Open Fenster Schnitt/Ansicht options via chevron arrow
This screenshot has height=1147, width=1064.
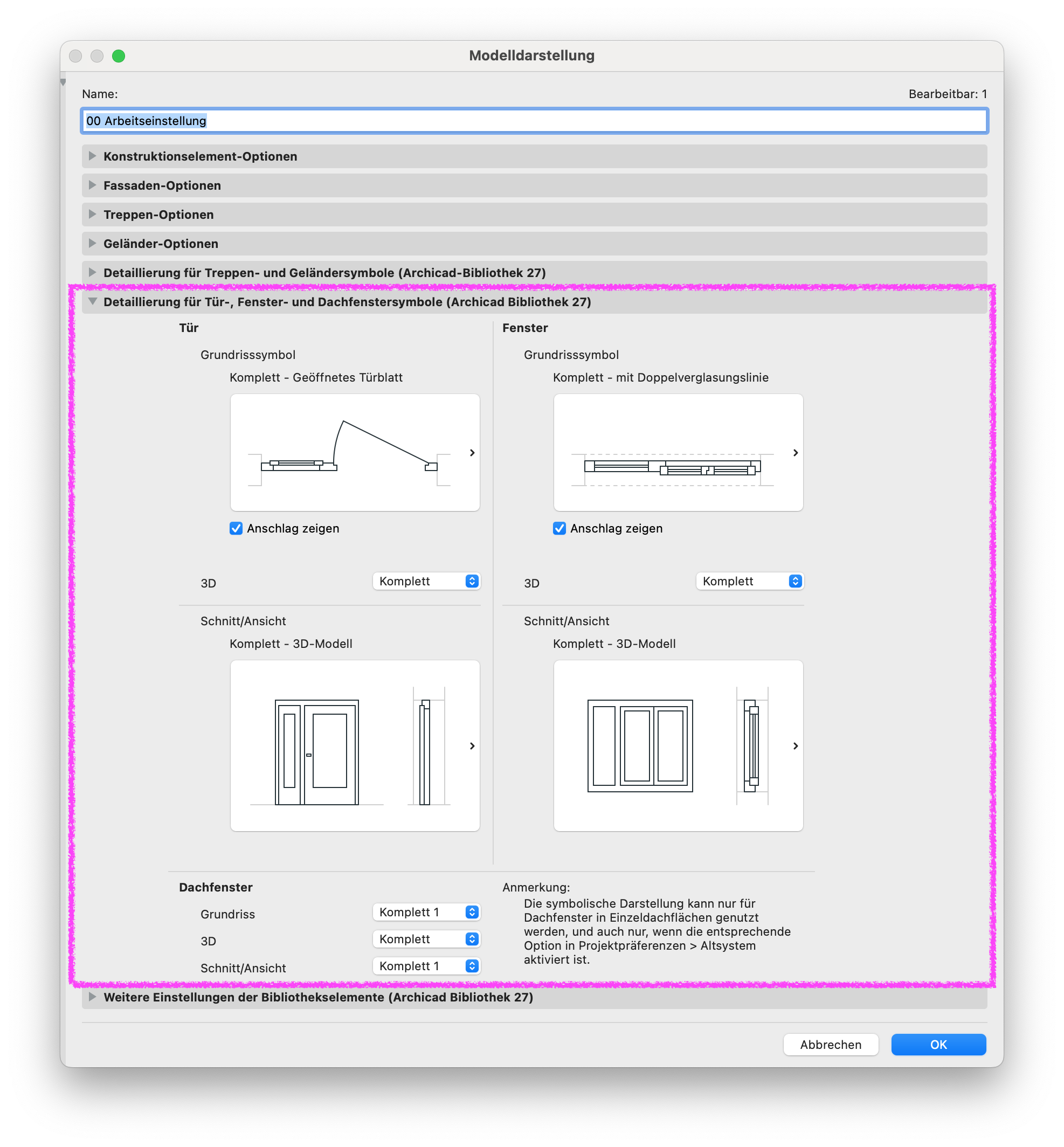[795, 746]
